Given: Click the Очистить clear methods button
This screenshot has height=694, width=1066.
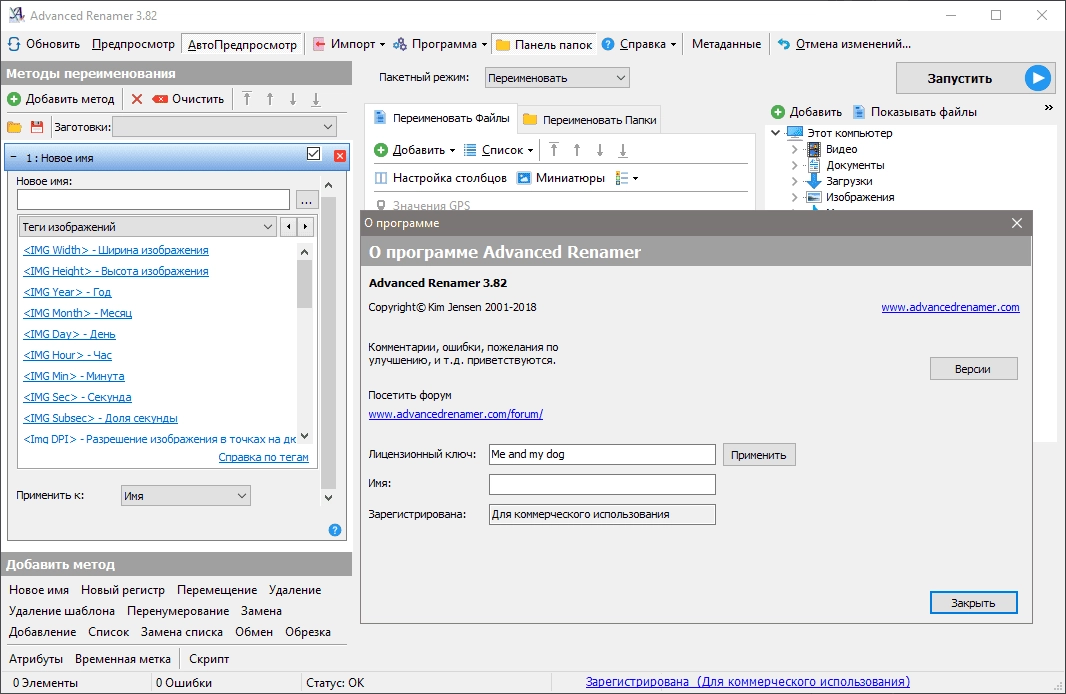Looking at the screenshot, I should click(189, 99).
